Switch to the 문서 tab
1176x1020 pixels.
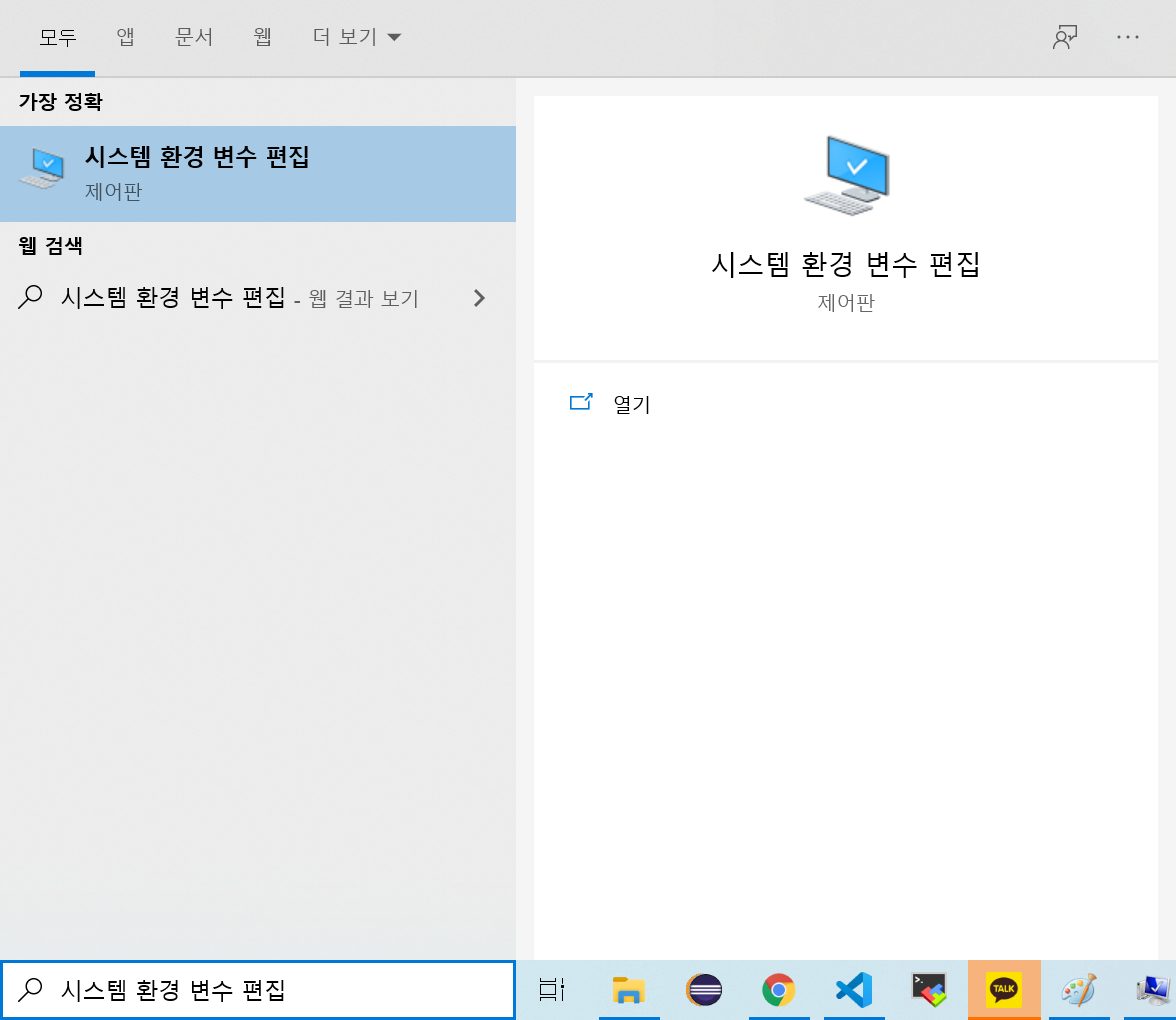194,37
